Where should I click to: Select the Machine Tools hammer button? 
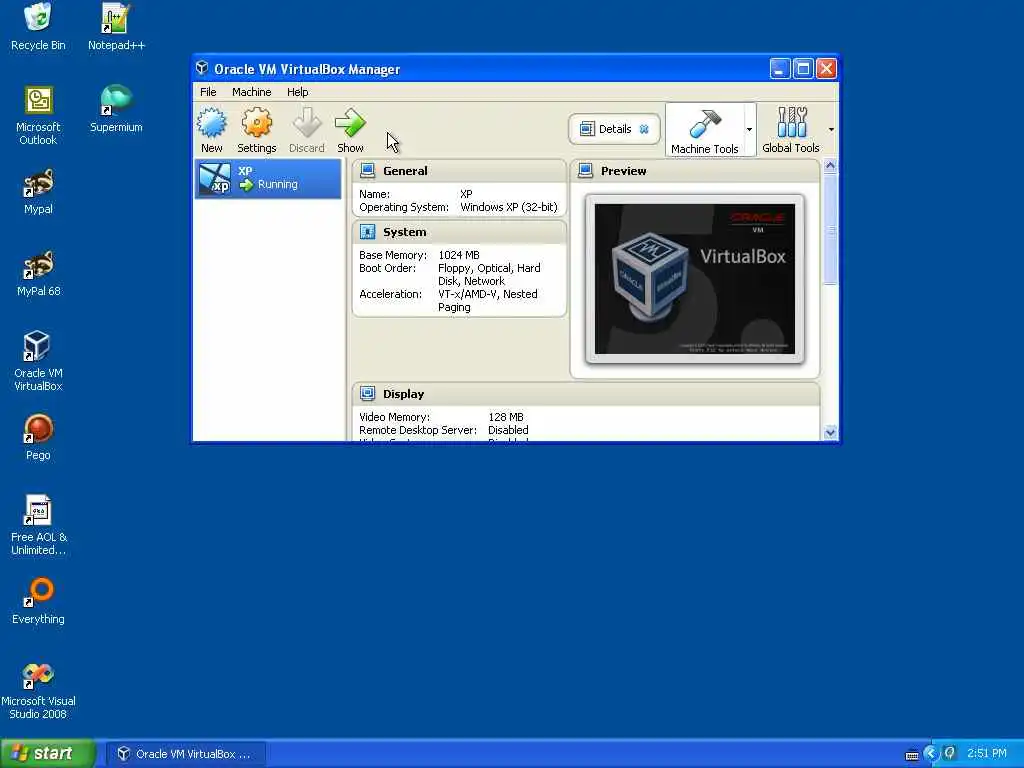705,130
